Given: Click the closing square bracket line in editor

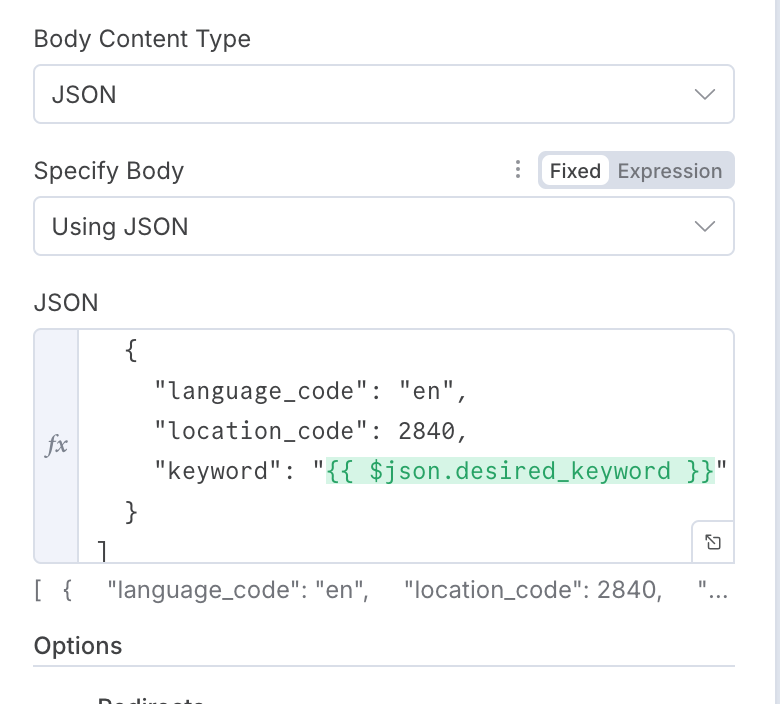Looking at the screenshot, I should (x=102, y=549).
